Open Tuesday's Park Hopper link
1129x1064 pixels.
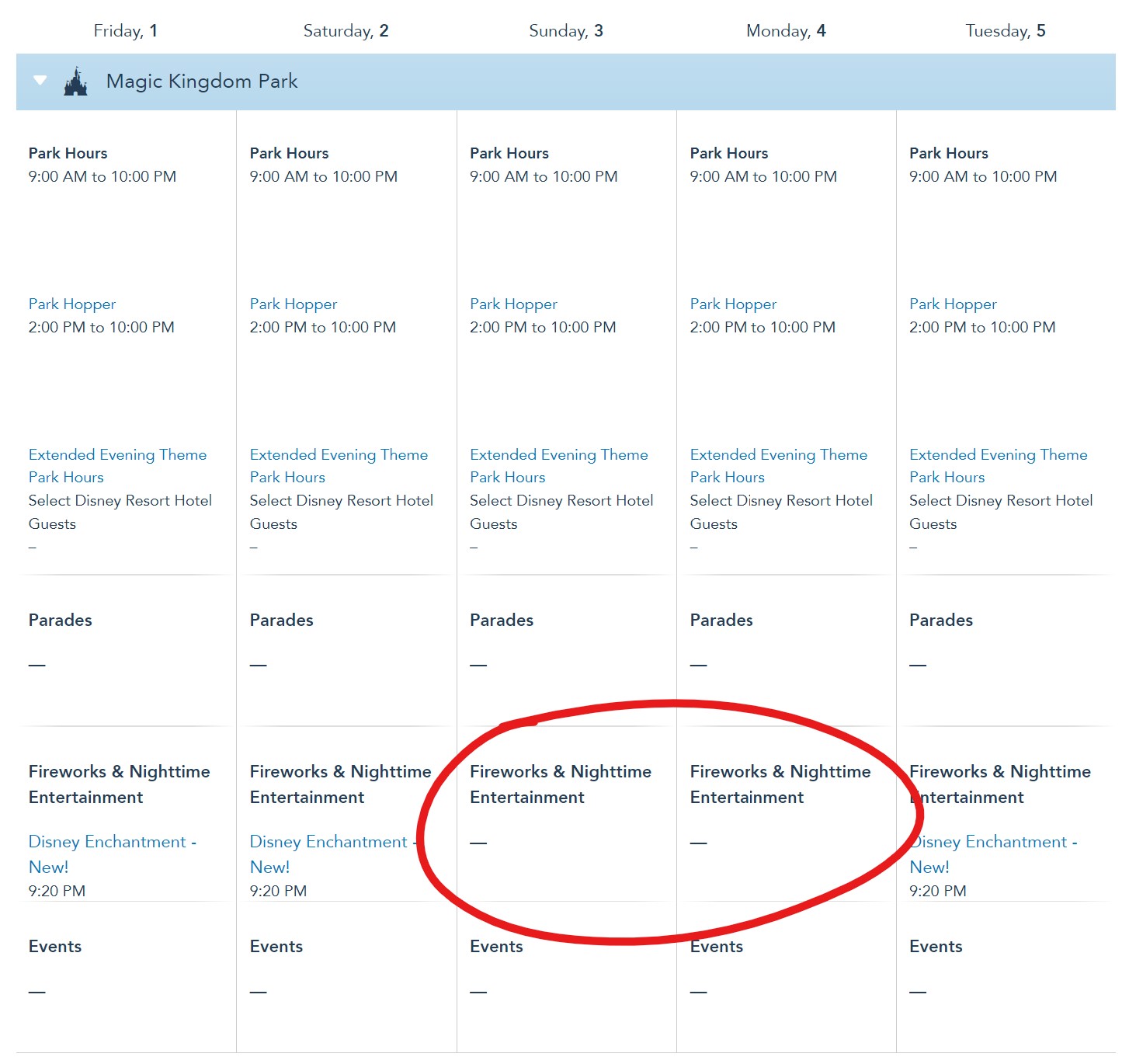coord(954,304)
